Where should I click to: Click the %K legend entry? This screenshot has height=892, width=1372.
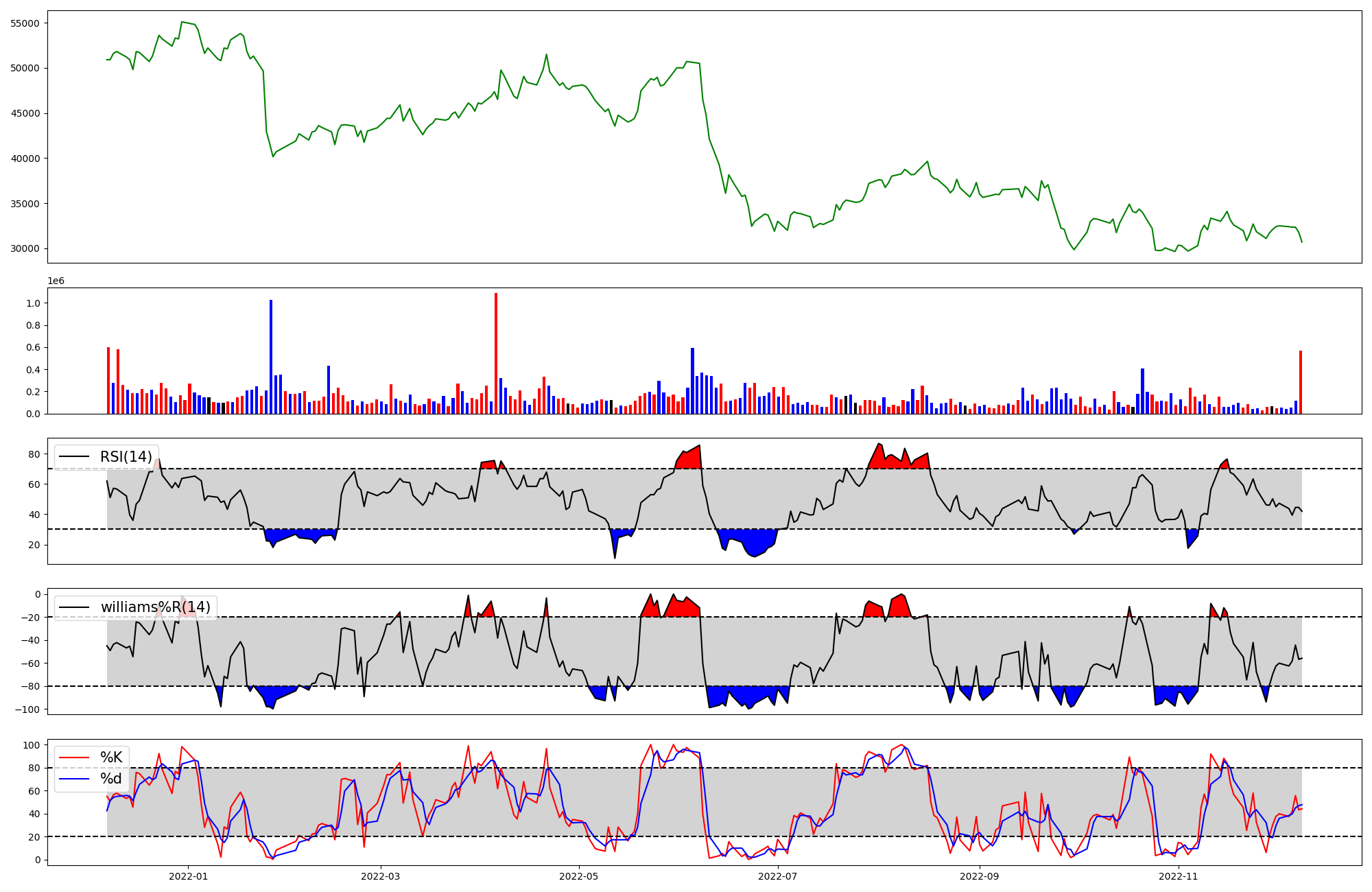[111, 758]
